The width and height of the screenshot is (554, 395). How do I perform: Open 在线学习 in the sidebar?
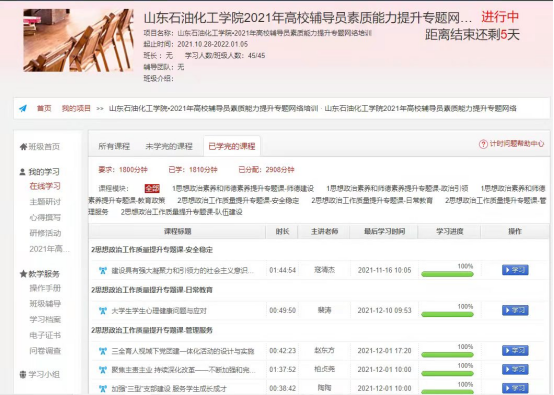click(45, 186)
